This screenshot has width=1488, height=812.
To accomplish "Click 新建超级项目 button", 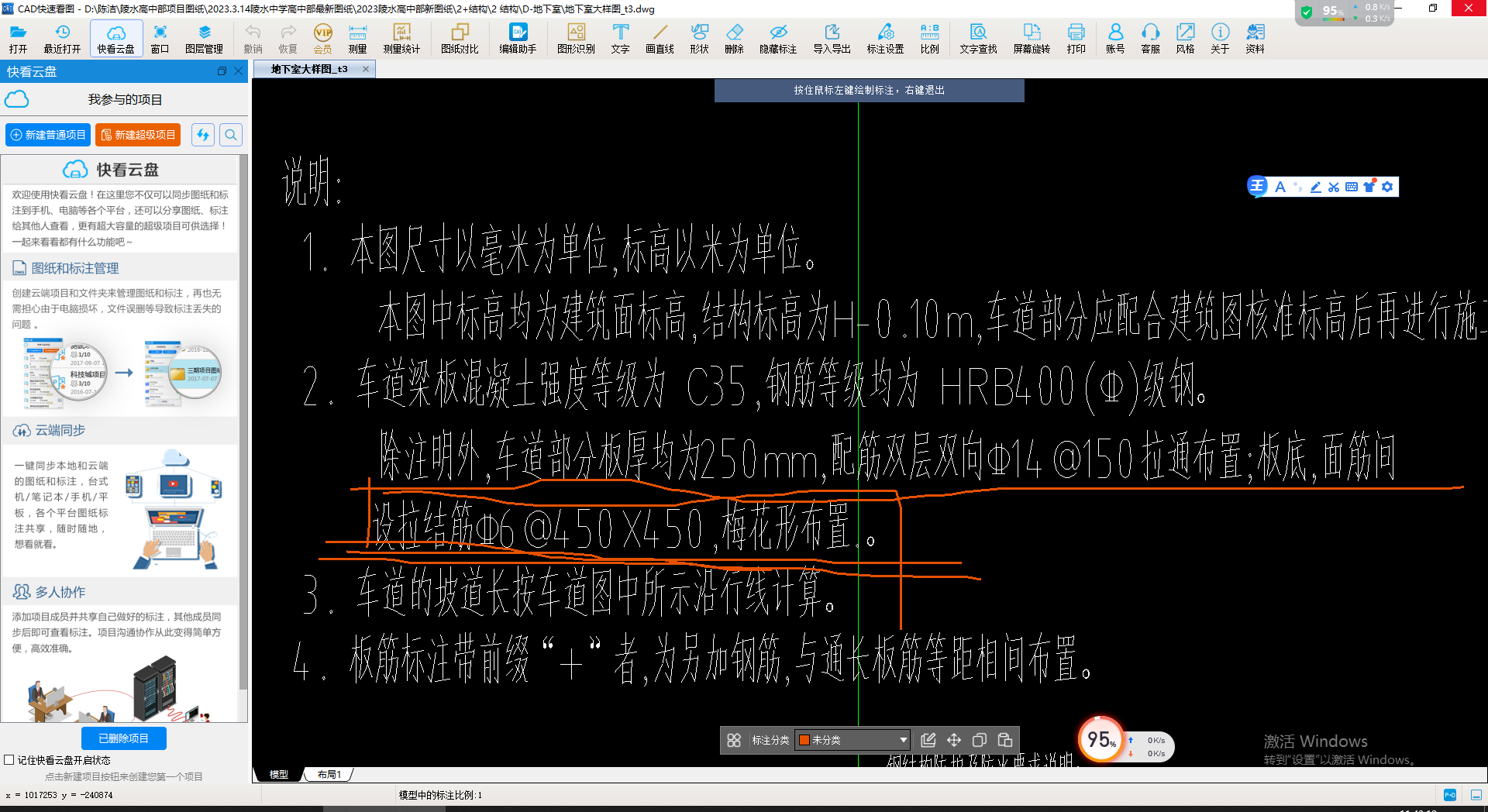I will pyautogui.click(x=138, y=135).
